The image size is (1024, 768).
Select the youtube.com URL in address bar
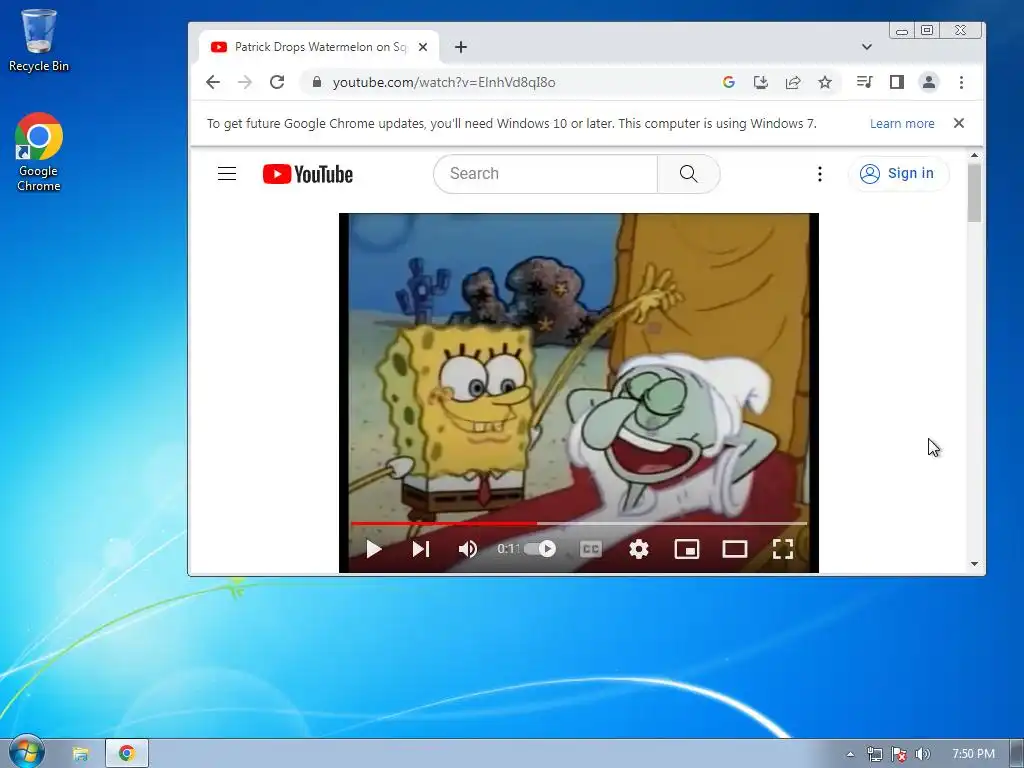tap(444, 82)
